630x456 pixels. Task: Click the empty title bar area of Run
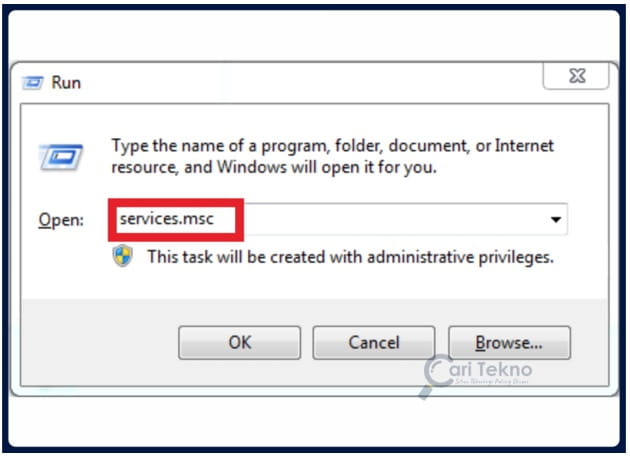[x=309, y=82]
